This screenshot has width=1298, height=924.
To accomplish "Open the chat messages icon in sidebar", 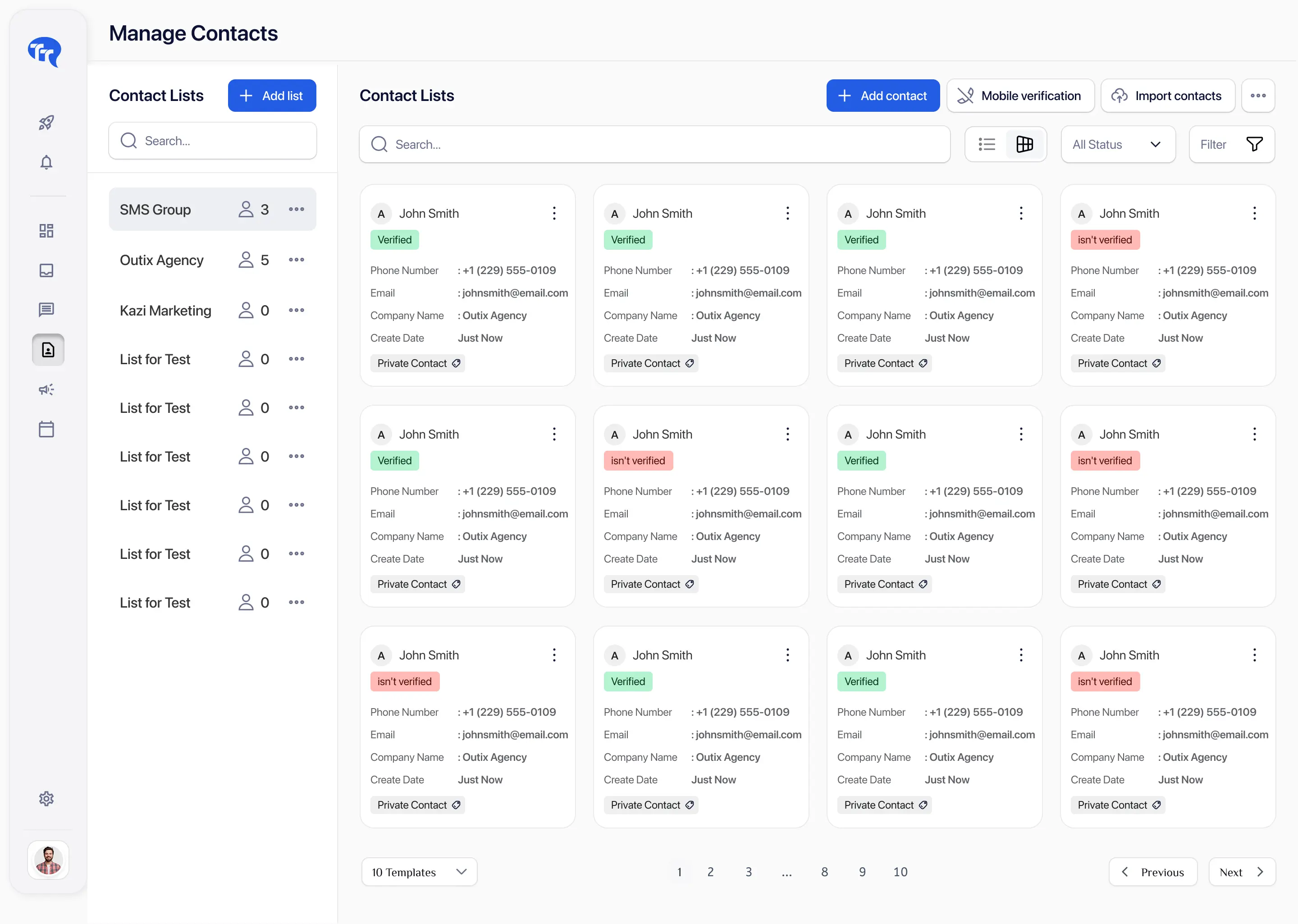I will (46, 310).
